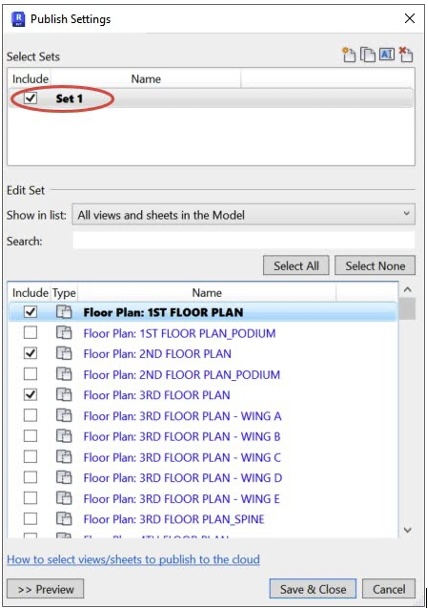Click view type icon for 2ND FLOOR PLAN
The height and width of the screenshot is (610, 428).
64,353
